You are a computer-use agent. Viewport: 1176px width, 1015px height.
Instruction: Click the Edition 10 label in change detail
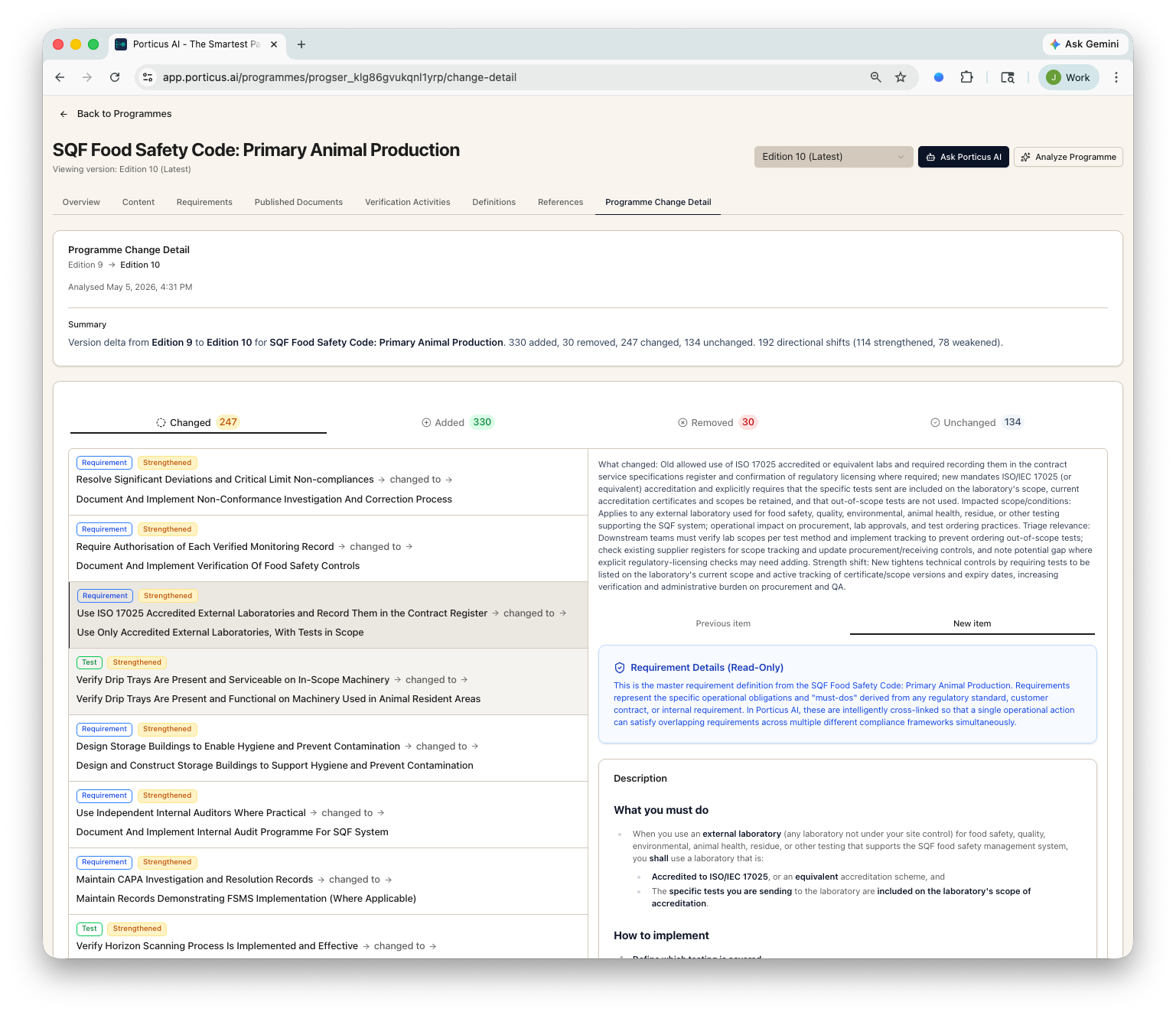(x=140, y=265)
